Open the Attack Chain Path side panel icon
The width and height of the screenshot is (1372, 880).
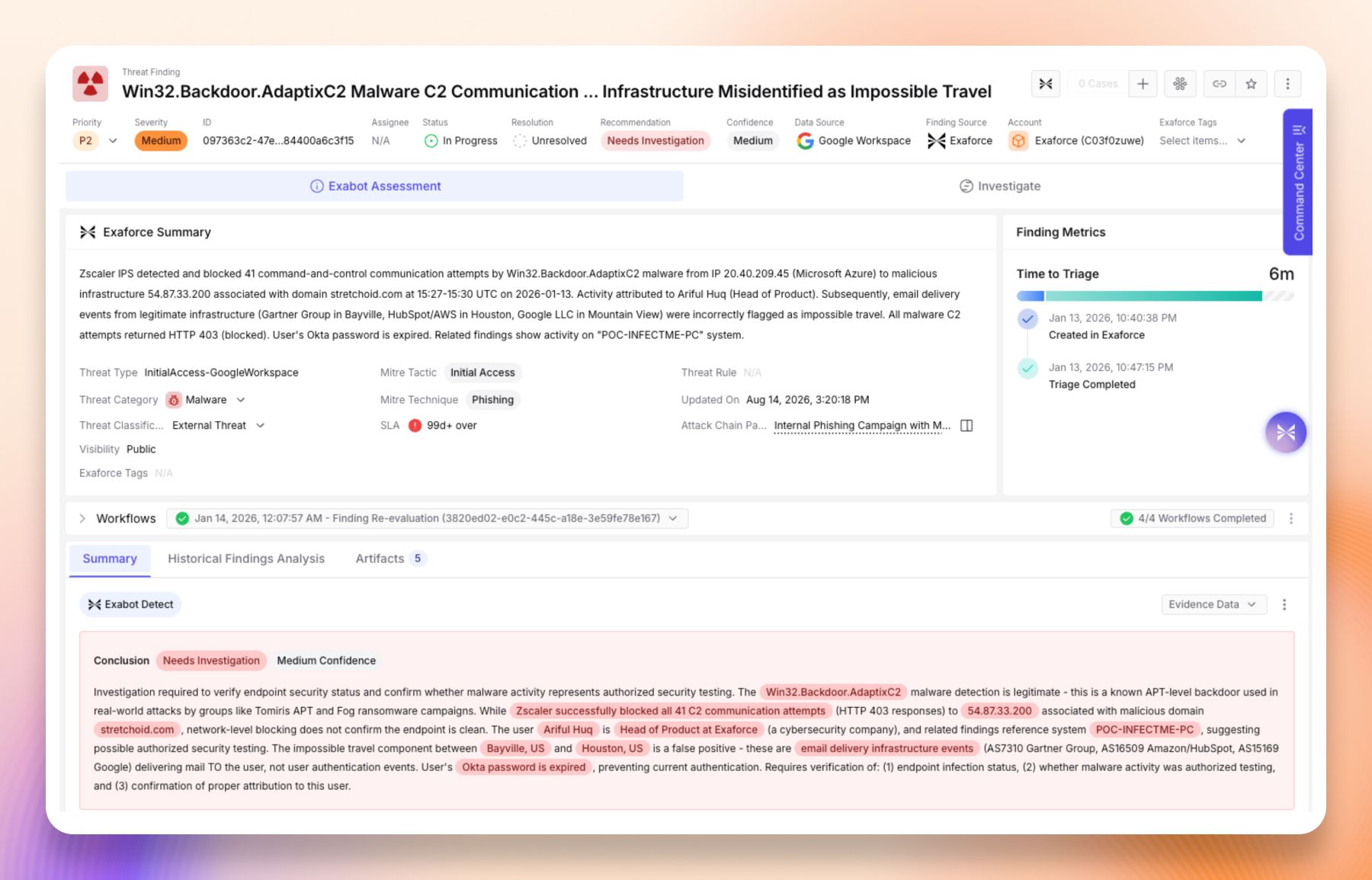click(x=966, y=426)
